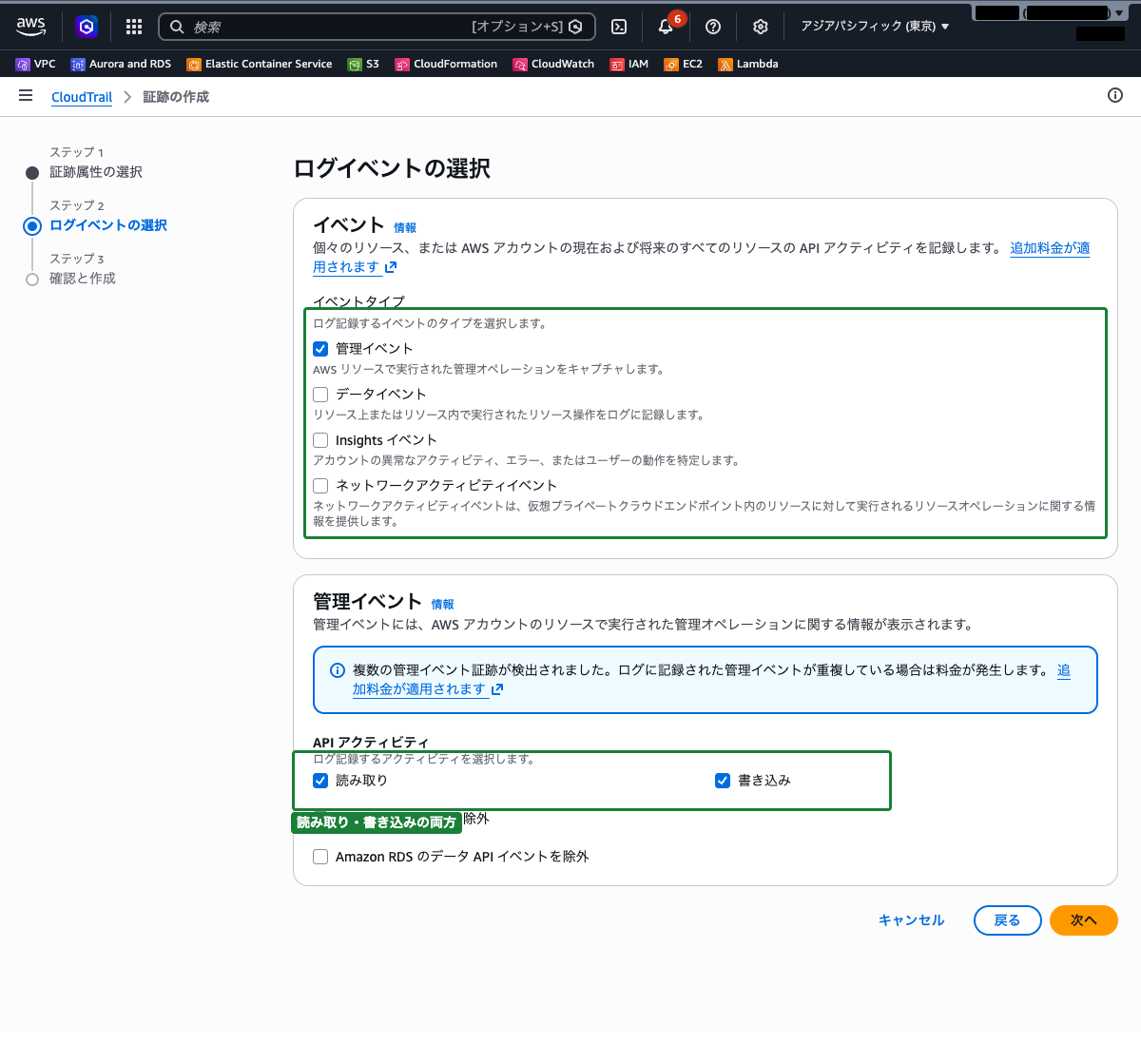Open the services grid menu icon

134,27
